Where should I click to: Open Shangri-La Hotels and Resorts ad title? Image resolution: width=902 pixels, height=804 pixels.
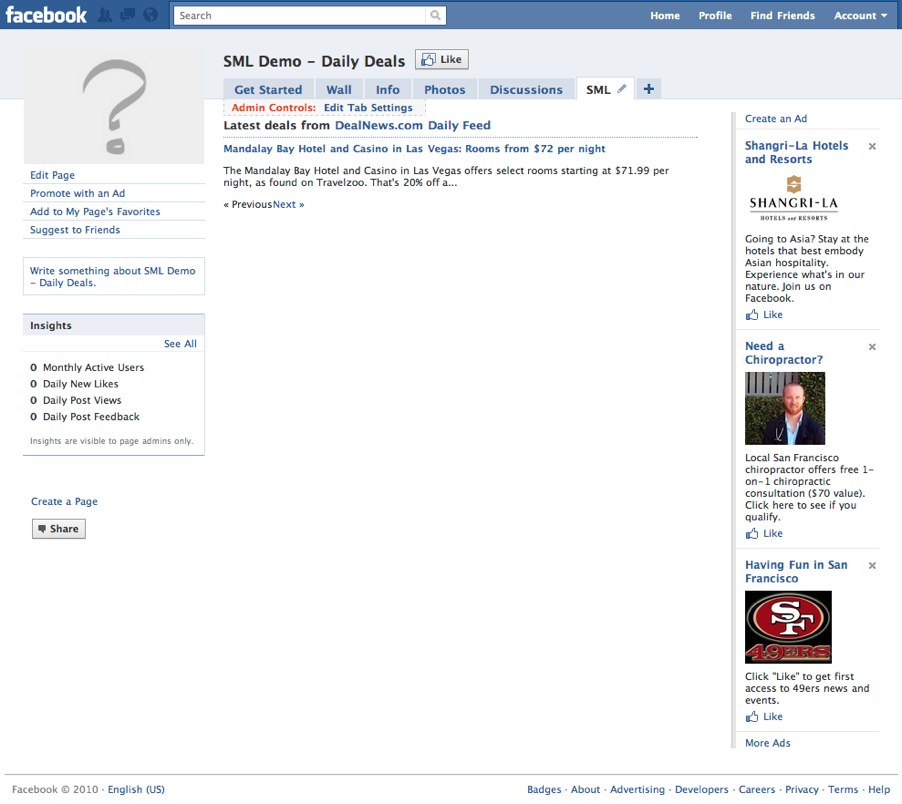pyautogui.click(x=797, y=152)
